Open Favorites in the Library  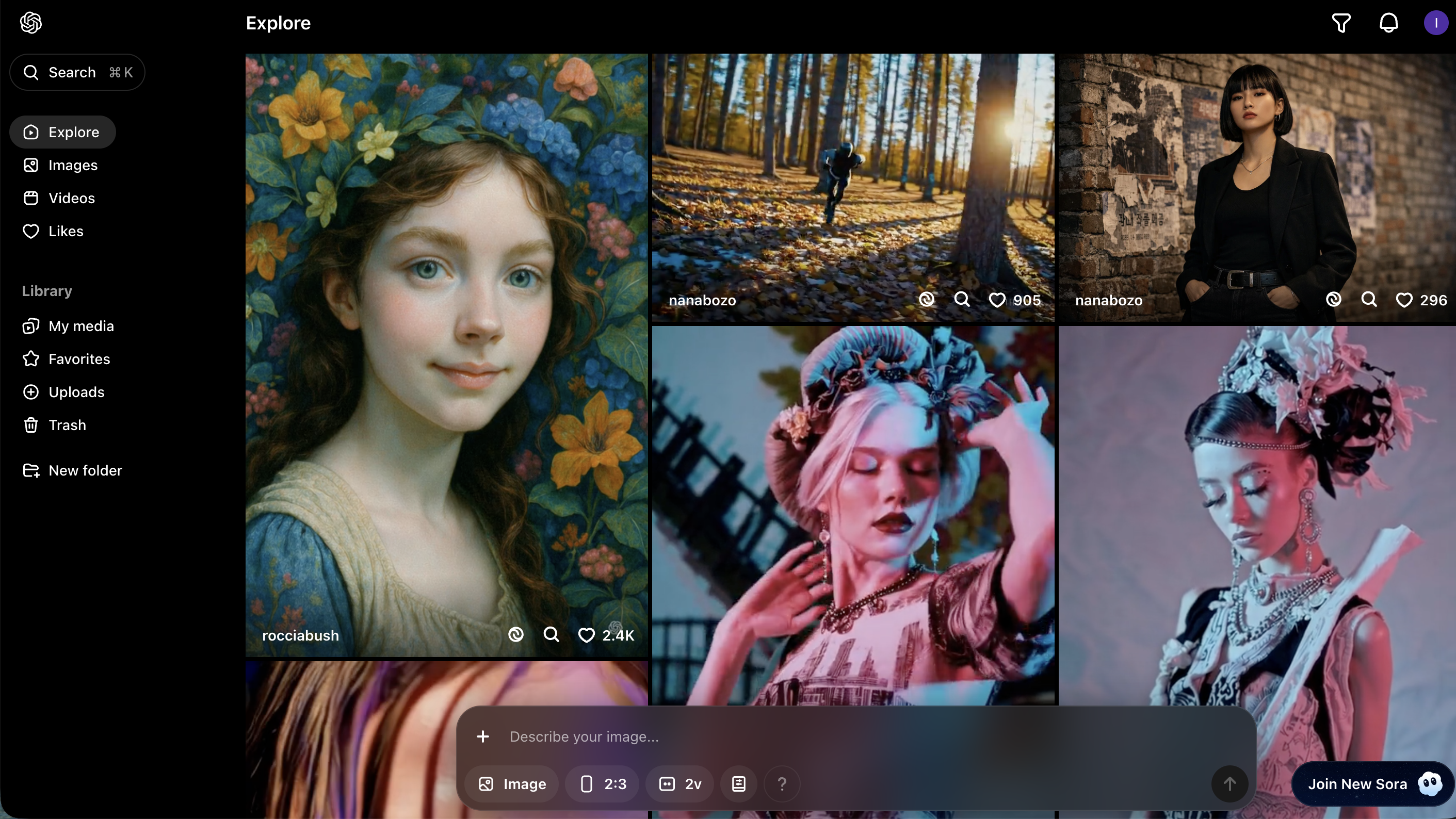(x=79, y=359)
